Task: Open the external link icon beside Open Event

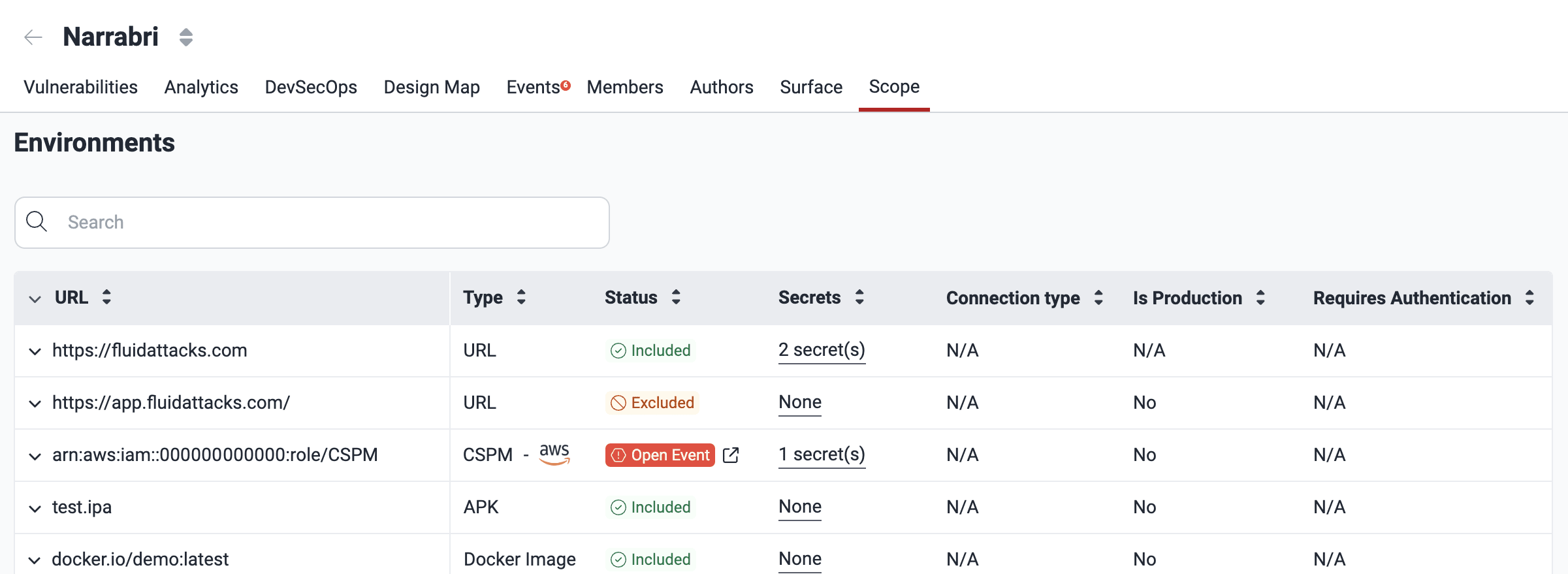Action: (731, 455)
